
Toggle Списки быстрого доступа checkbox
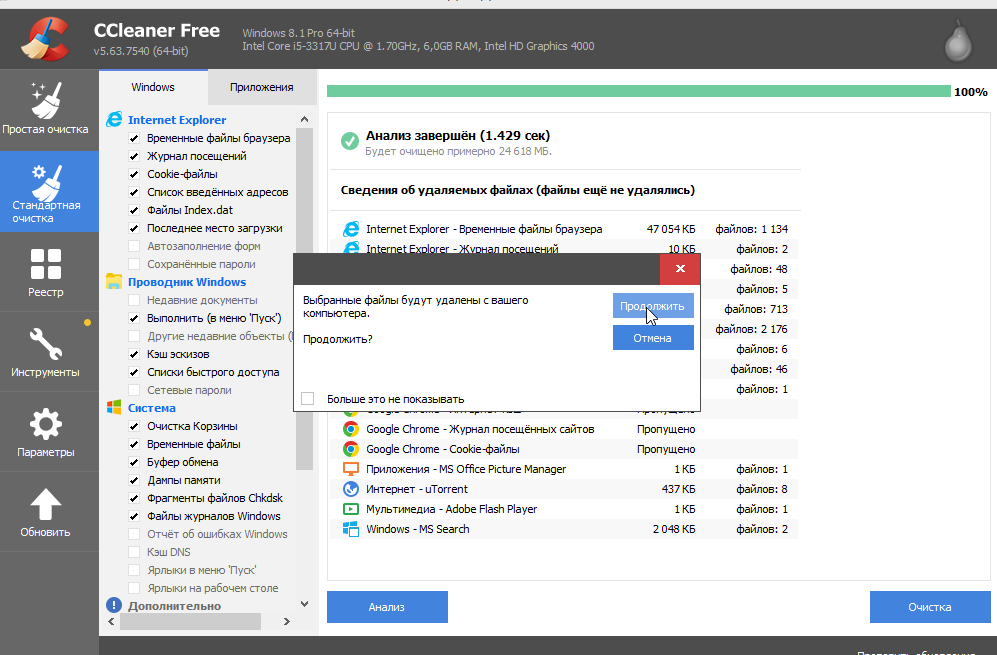click(x=134, y=372)
